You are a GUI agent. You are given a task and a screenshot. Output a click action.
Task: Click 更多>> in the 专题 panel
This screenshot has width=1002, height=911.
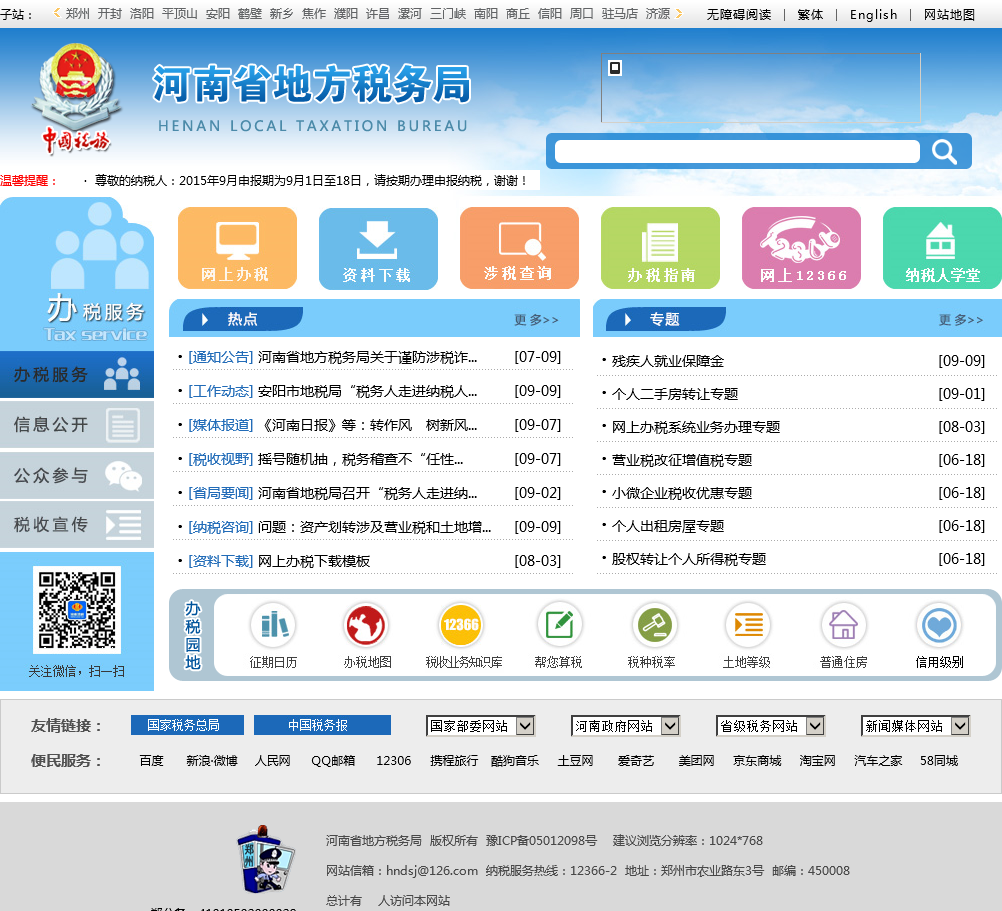[961, 319]
